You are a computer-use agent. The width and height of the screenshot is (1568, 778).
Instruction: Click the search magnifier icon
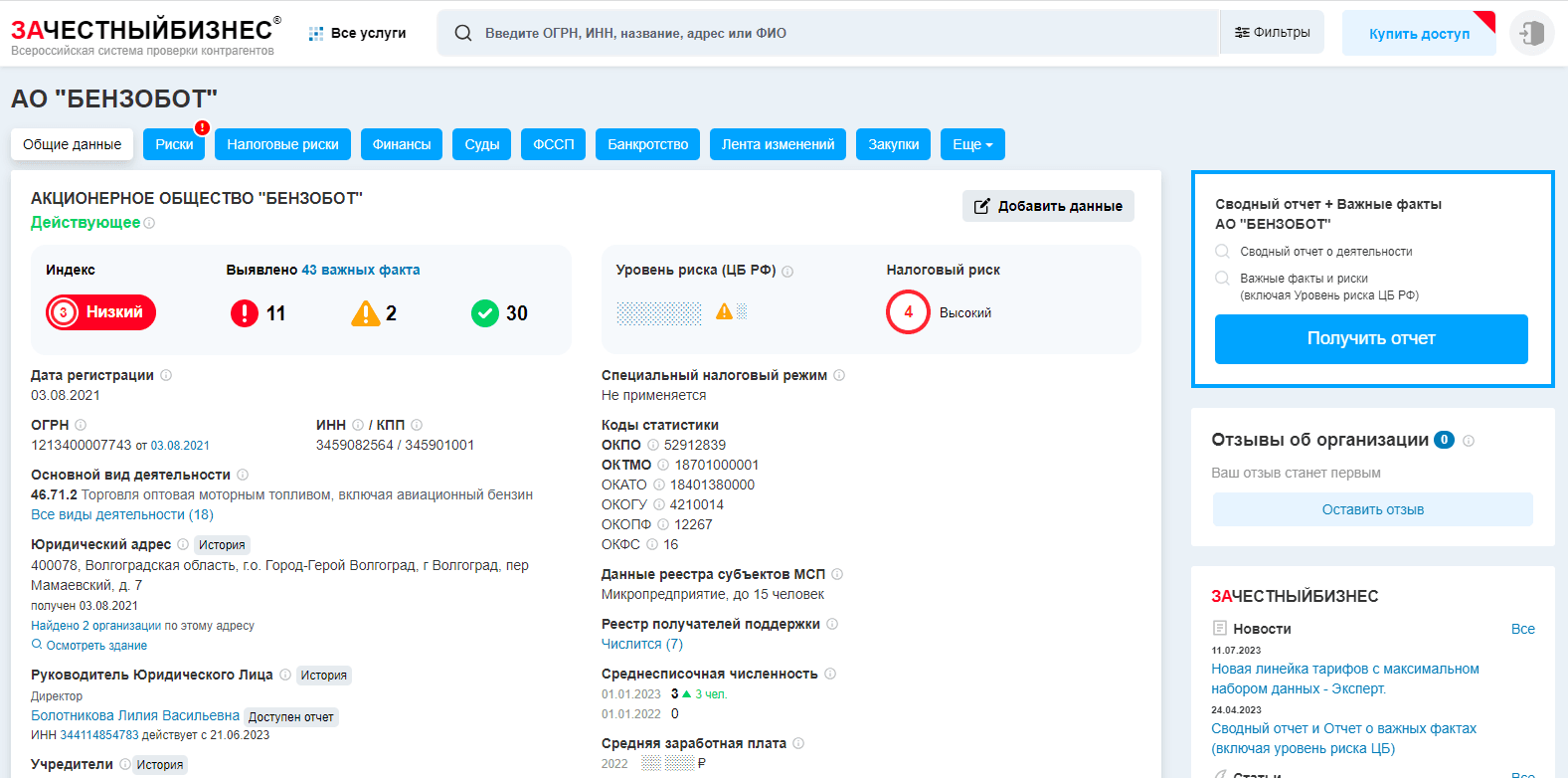click(x=463, y=33)
